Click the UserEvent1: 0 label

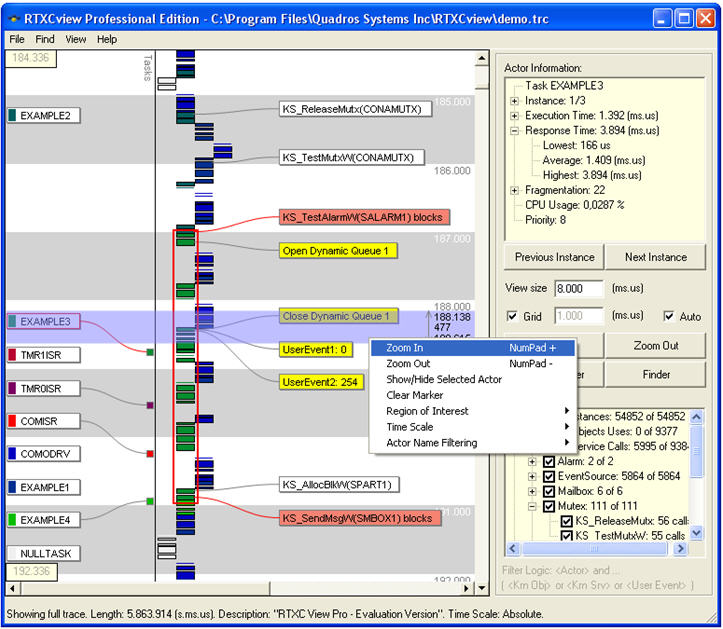(316, 350)
